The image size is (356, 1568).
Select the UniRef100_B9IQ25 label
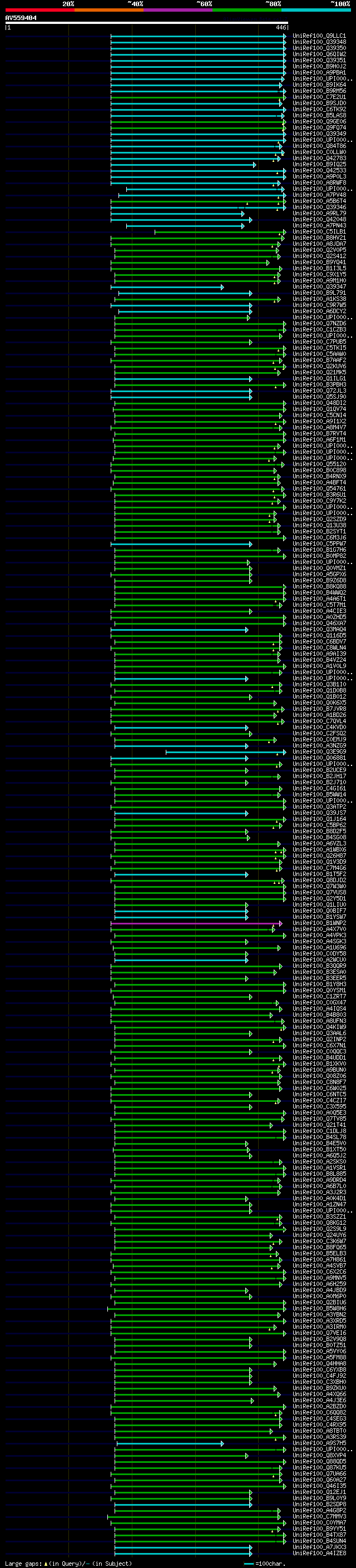[319, 164]
